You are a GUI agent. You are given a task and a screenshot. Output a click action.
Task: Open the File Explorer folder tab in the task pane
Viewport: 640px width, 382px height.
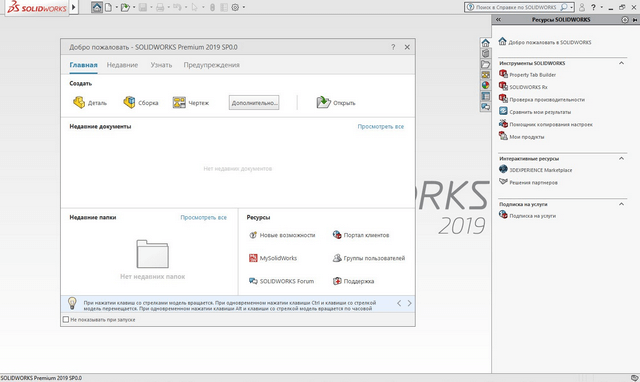[485, 64]
